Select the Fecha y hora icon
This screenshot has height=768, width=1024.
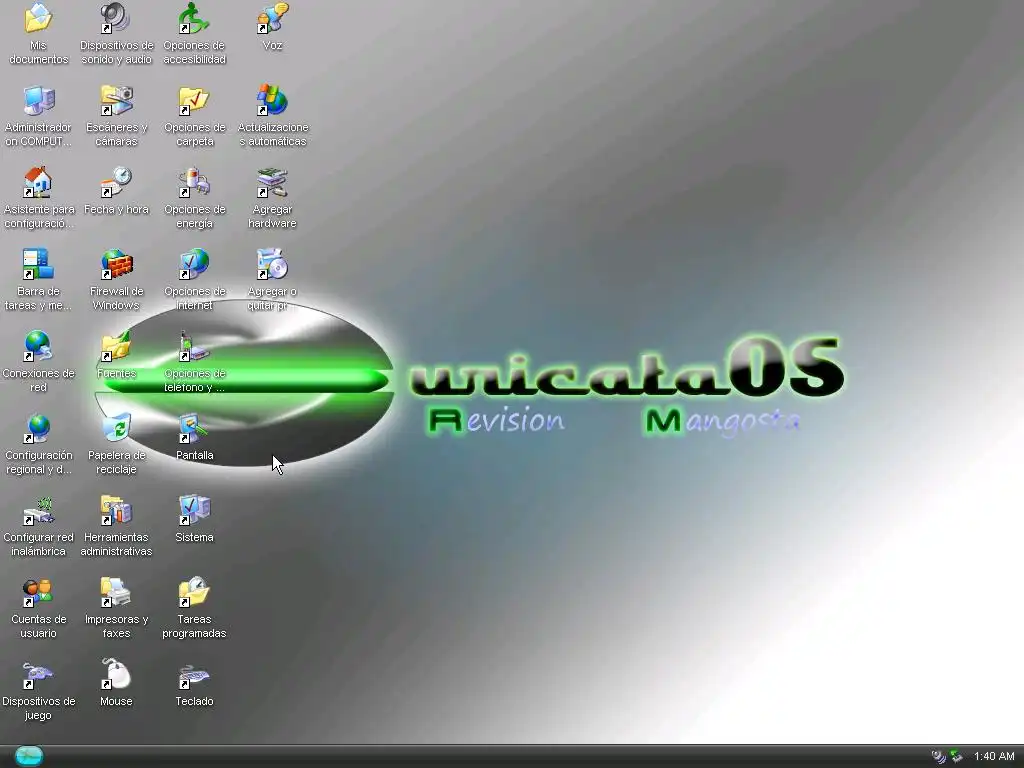116,182
